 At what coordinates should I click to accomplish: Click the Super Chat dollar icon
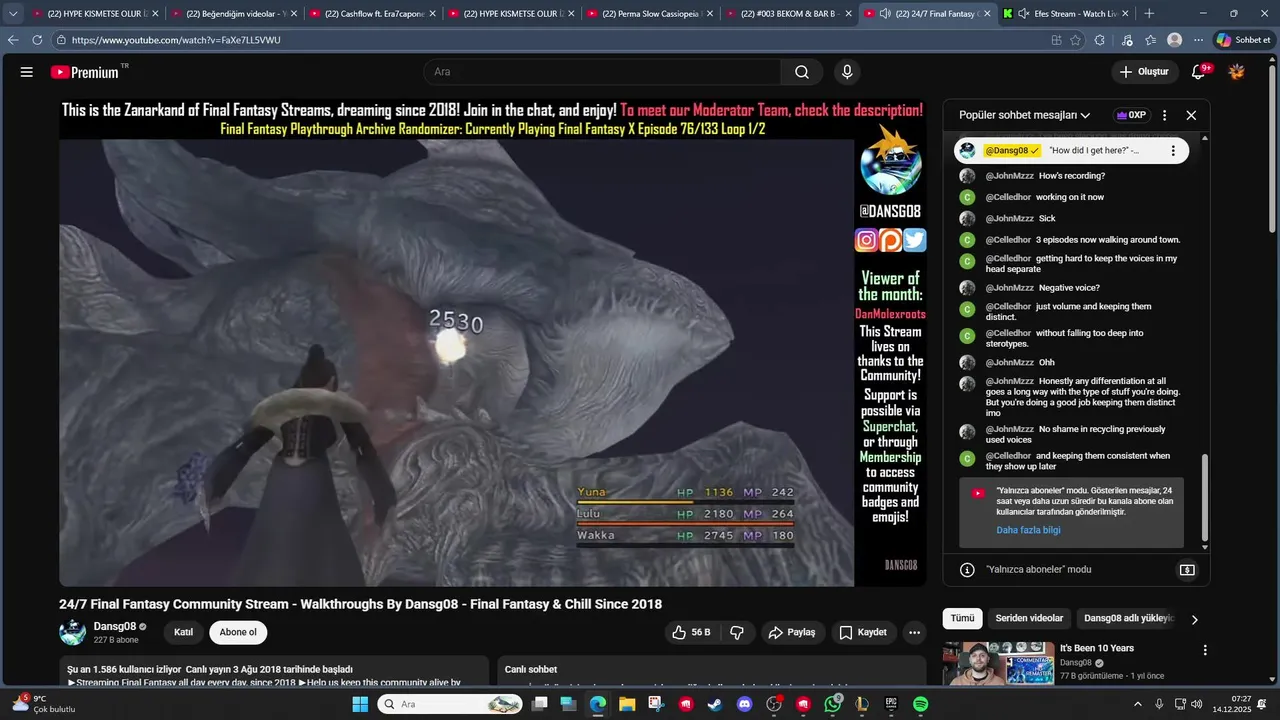point(1187,570)
